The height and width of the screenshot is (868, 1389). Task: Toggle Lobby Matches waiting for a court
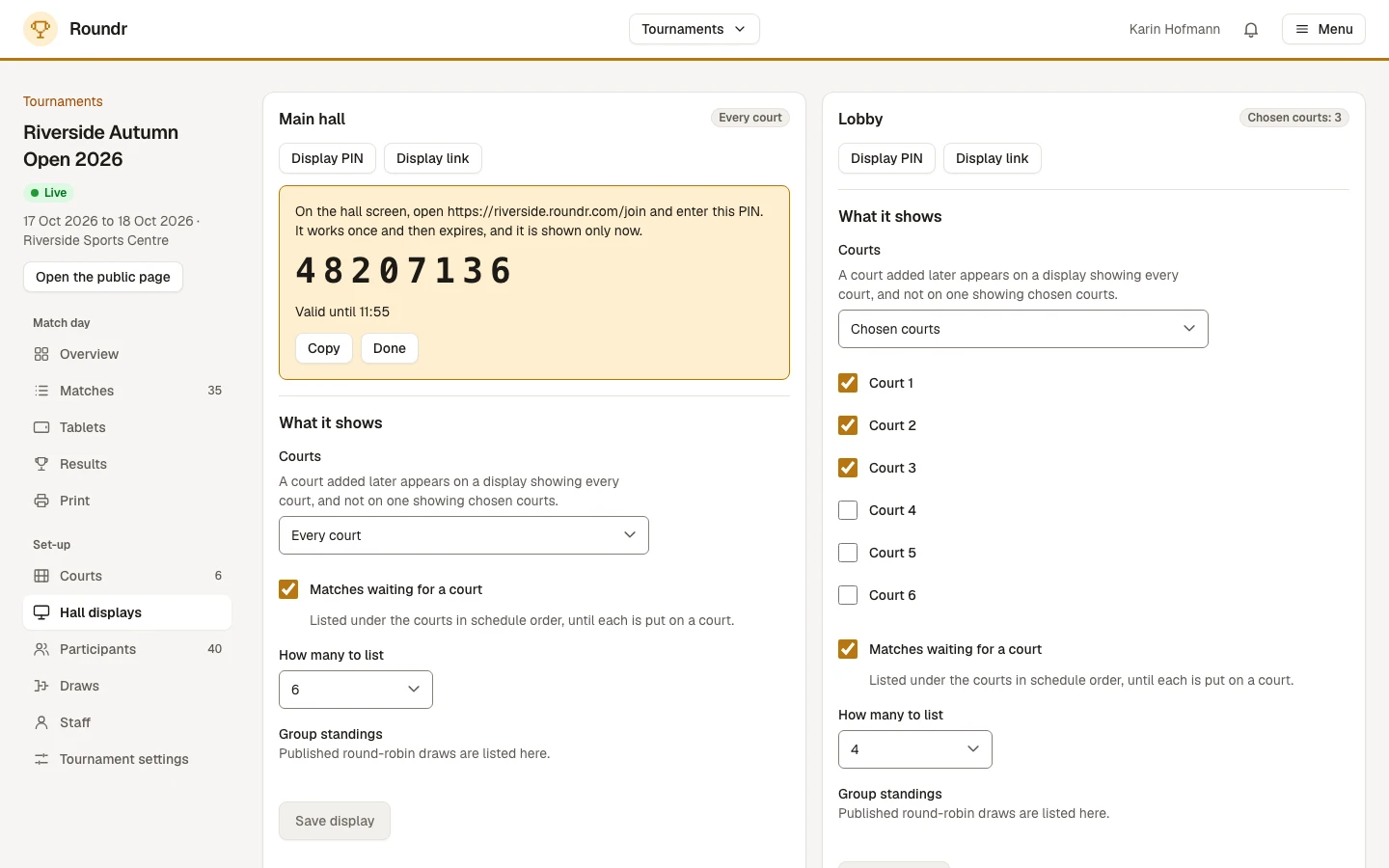[848, 649]
